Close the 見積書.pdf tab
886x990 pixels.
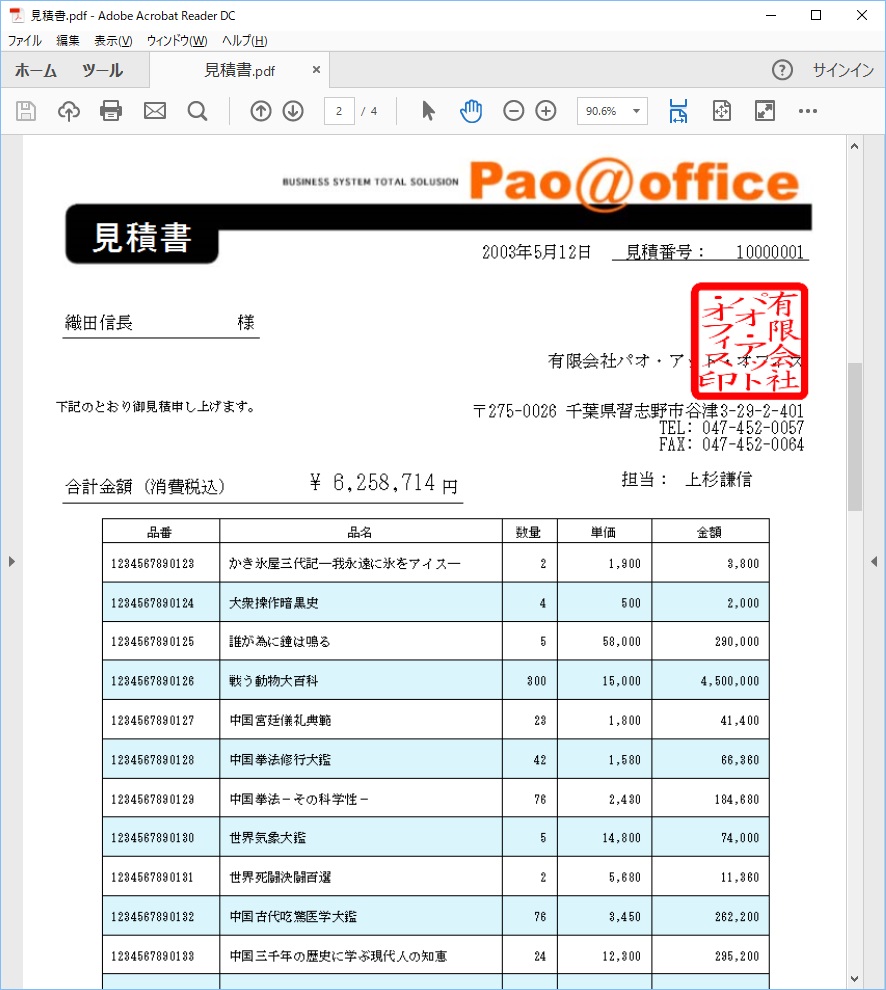pyautogui.click(x=316, y=69)
